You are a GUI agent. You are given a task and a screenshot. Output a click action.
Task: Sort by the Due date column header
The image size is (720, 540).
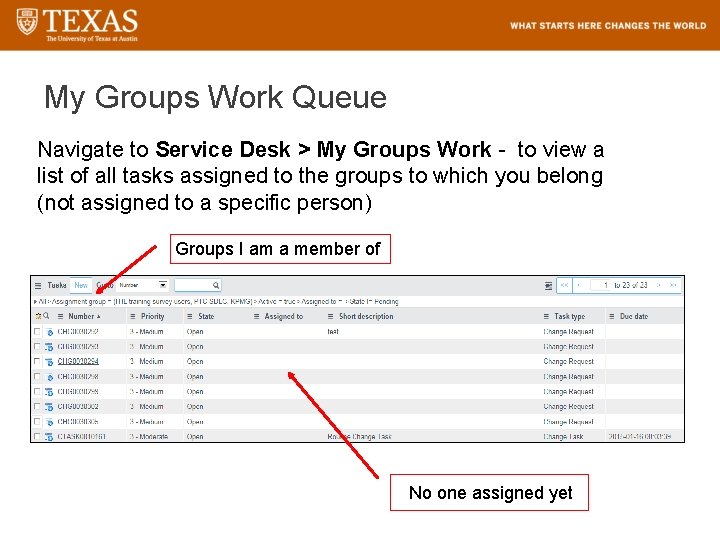tap(634, 316)
